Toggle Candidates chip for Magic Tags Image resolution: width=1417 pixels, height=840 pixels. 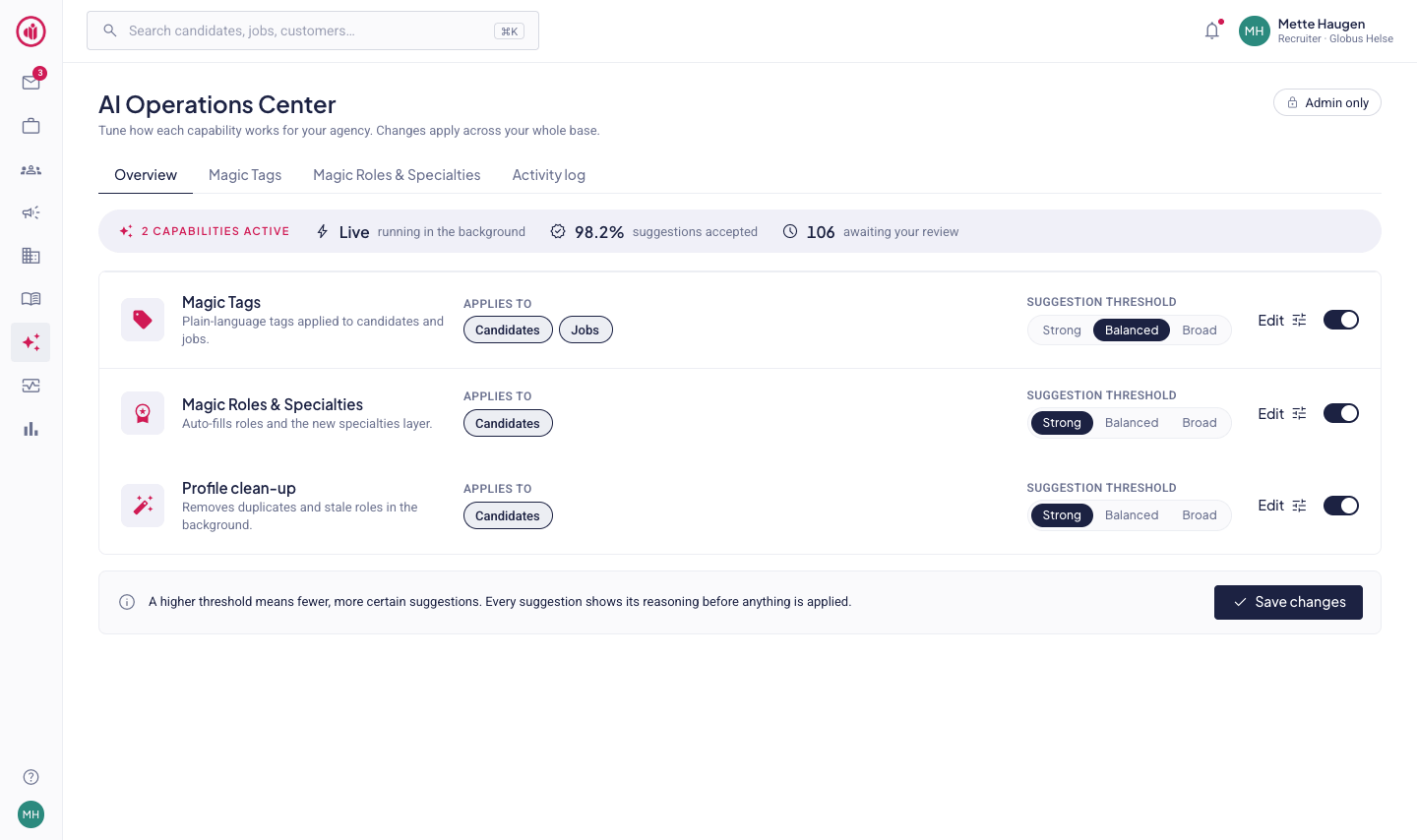(508, 330)
